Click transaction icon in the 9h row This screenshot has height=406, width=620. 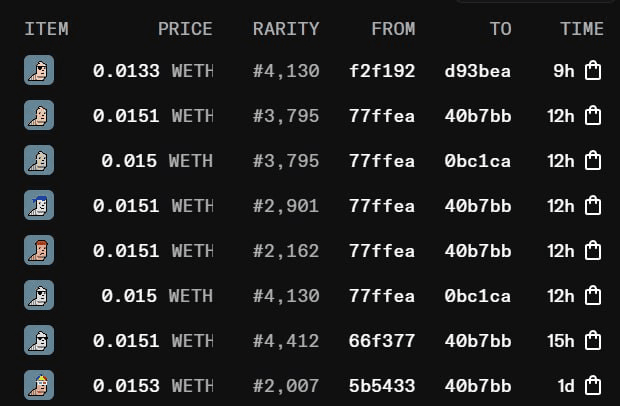coord(593,71)
